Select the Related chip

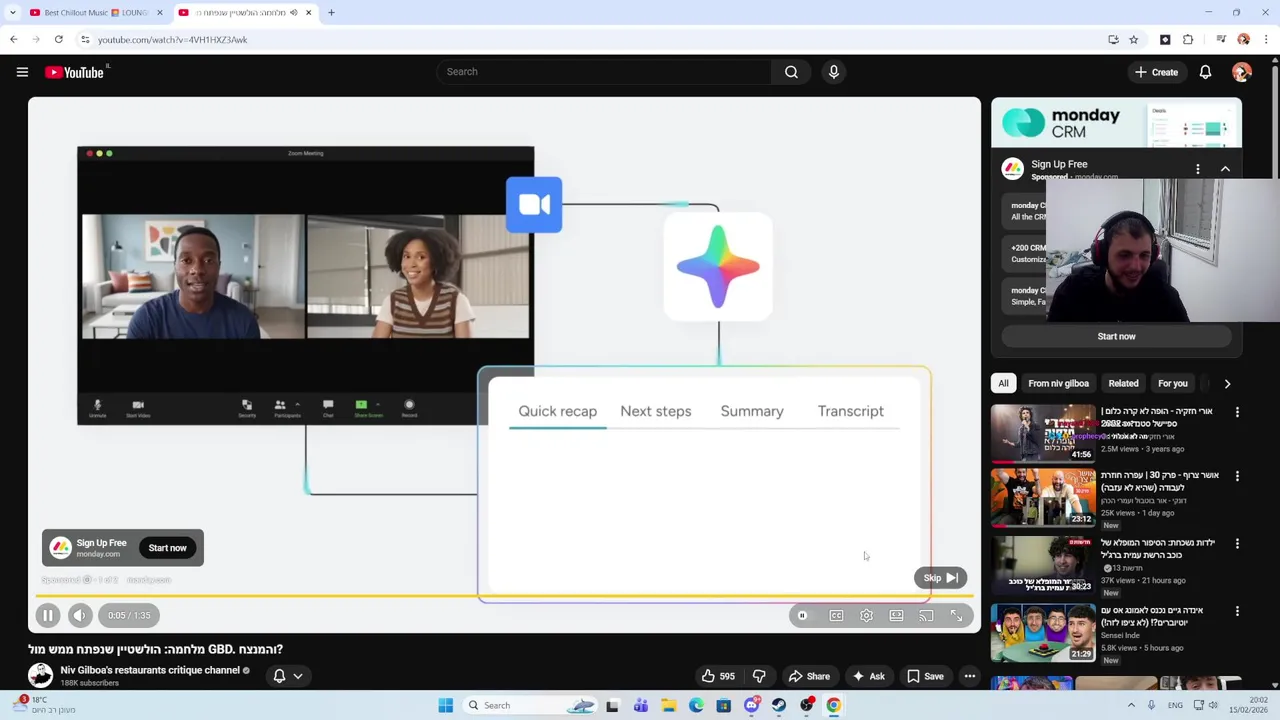[x=1123, y=383]
